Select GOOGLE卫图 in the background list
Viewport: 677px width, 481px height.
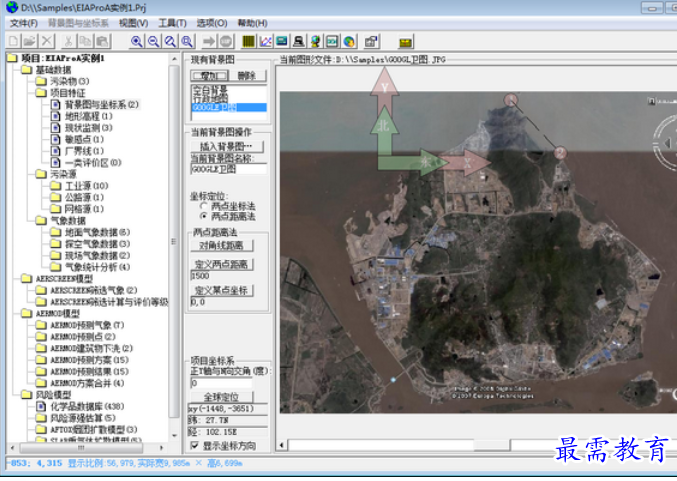pos(229,107)
